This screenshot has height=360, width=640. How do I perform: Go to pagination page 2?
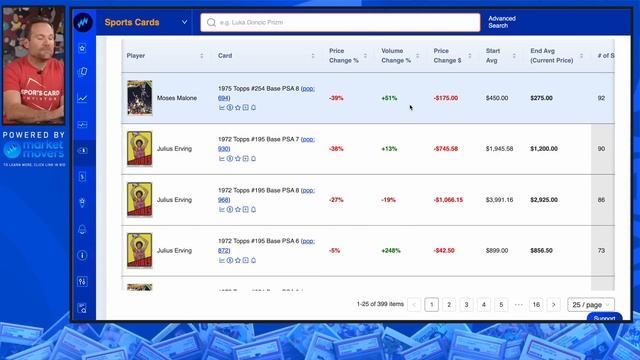click(449, 305)
